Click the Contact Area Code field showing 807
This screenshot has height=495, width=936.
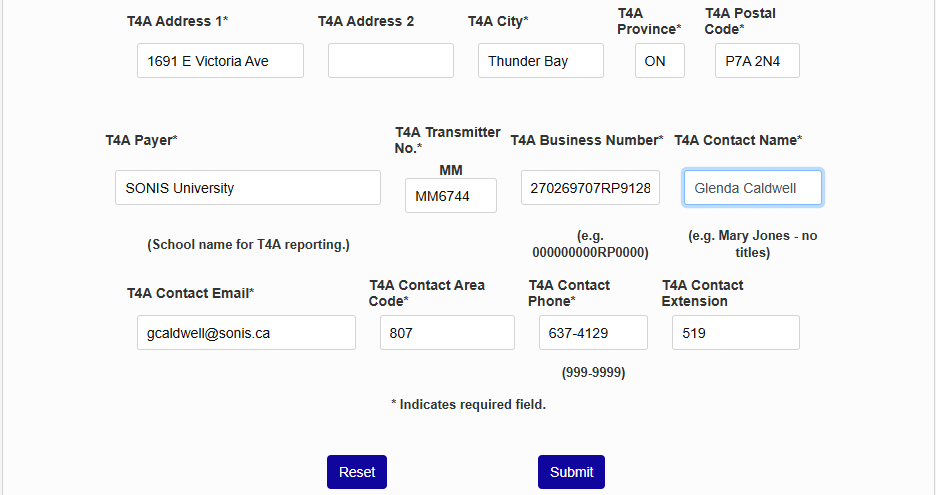pos(447,333)
